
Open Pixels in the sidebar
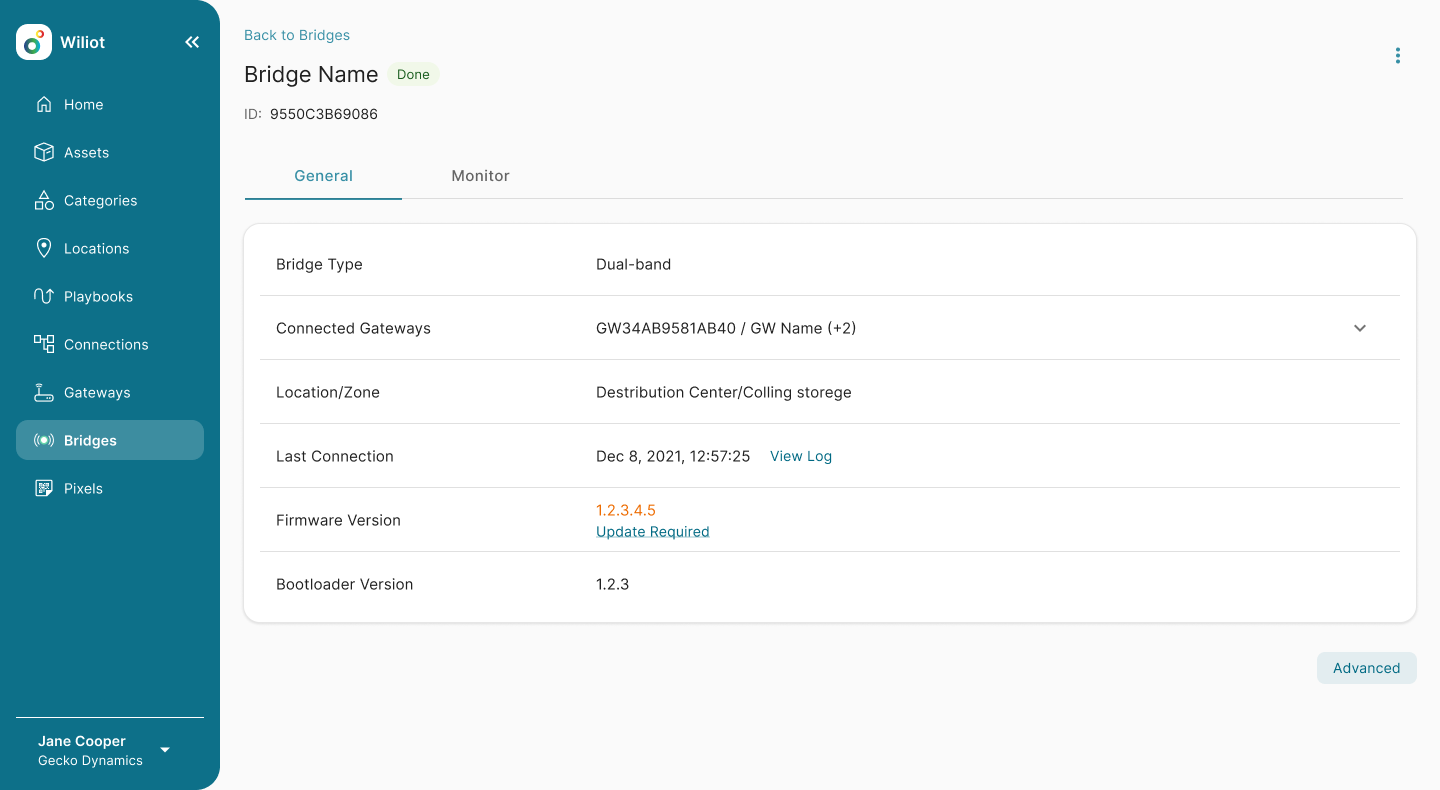[110, 488]
